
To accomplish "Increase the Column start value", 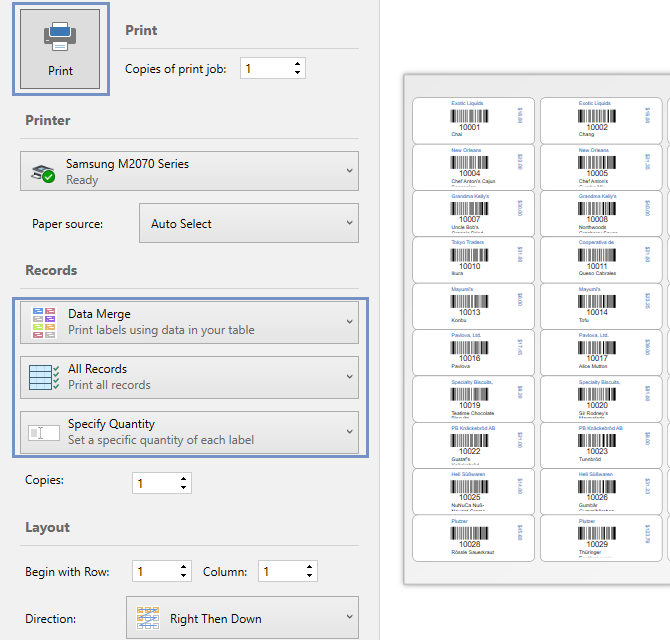I will [x=309, y=567].
